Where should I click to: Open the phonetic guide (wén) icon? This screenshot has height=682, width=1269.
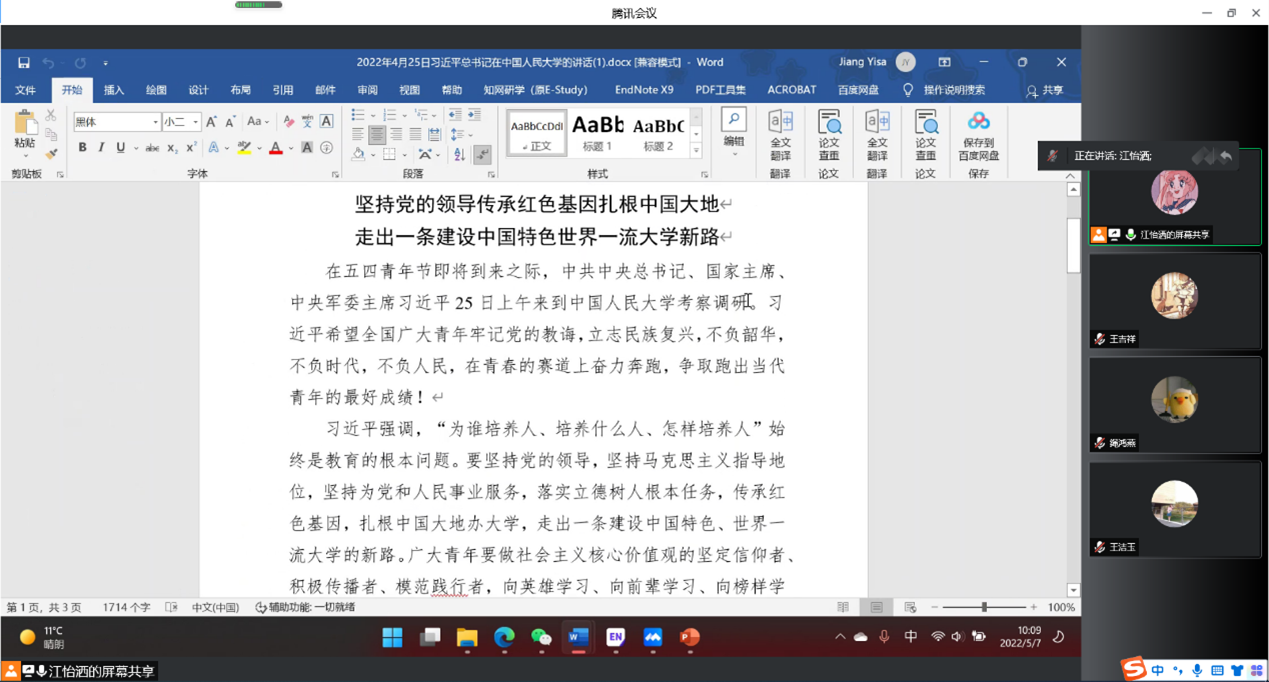click(x=307, y=121)
